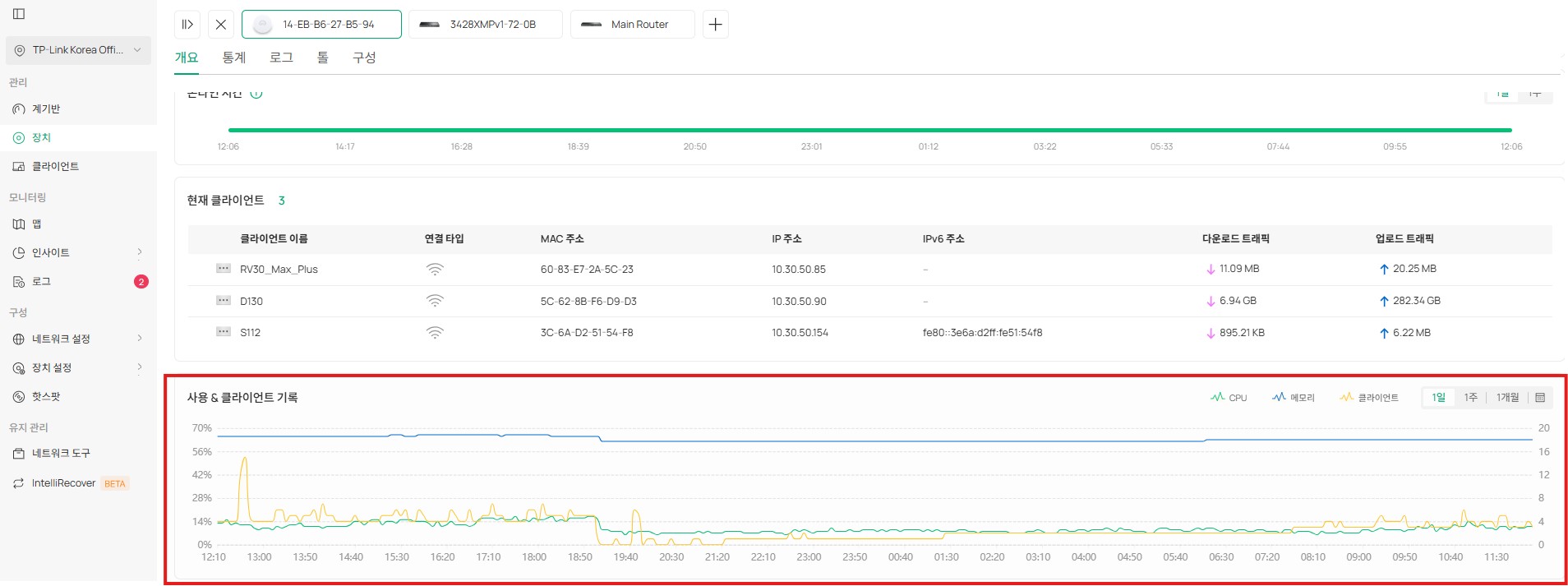Collapse the left sidebar panel icon
1568x586 pixels.
19,14
